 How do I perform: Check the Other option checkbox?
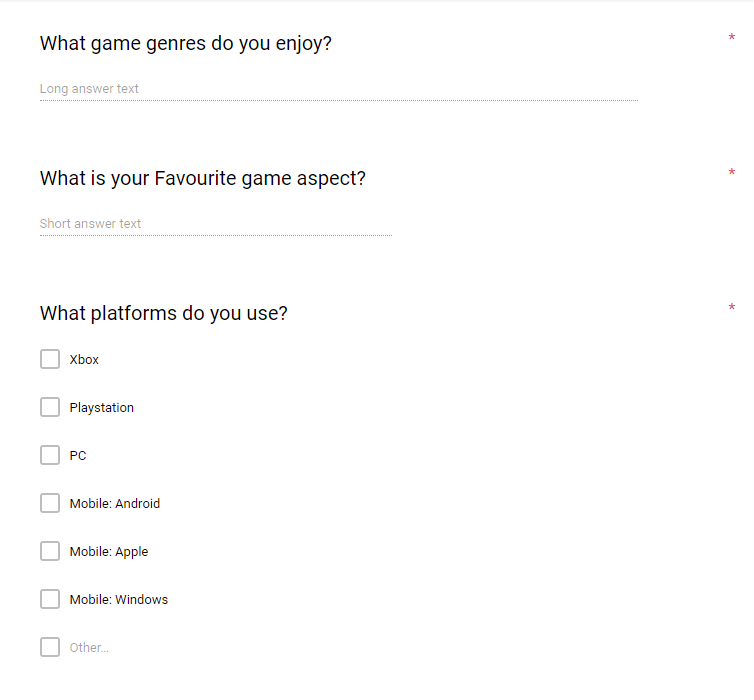50,648
